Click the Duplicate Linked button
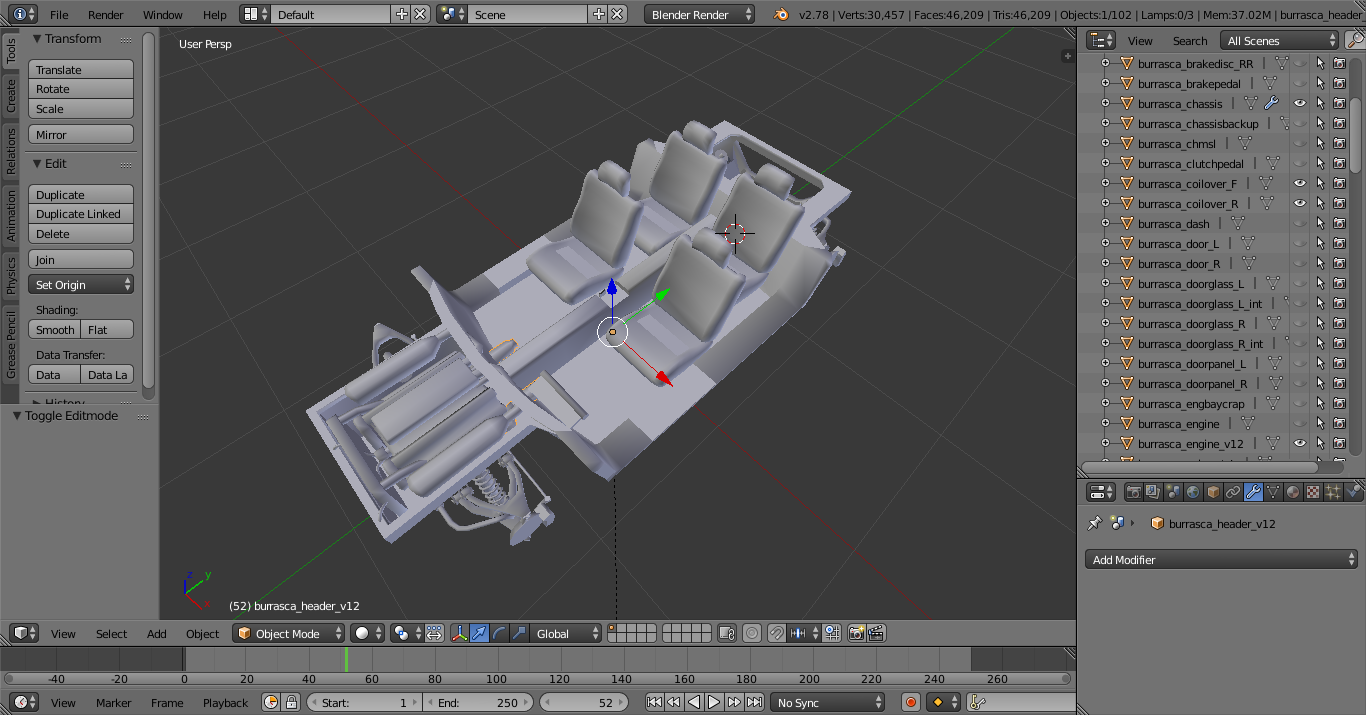Image resolution: width=1366 pixels, height=715 pixels. (80, 214)
